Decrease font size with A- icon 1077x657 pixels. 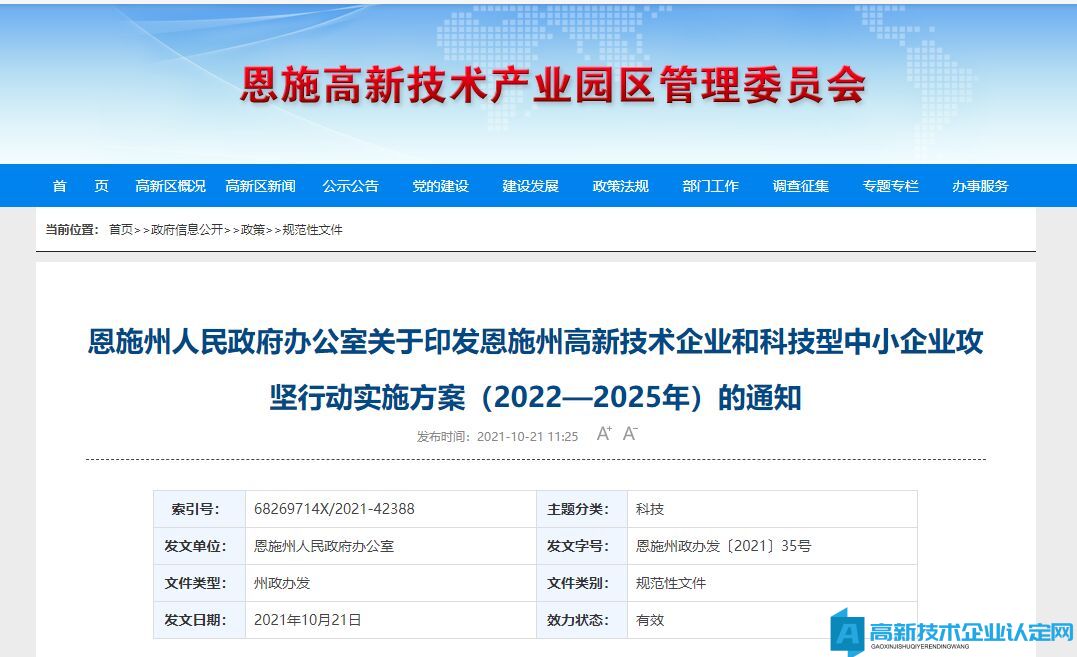(x=630, y=433)
